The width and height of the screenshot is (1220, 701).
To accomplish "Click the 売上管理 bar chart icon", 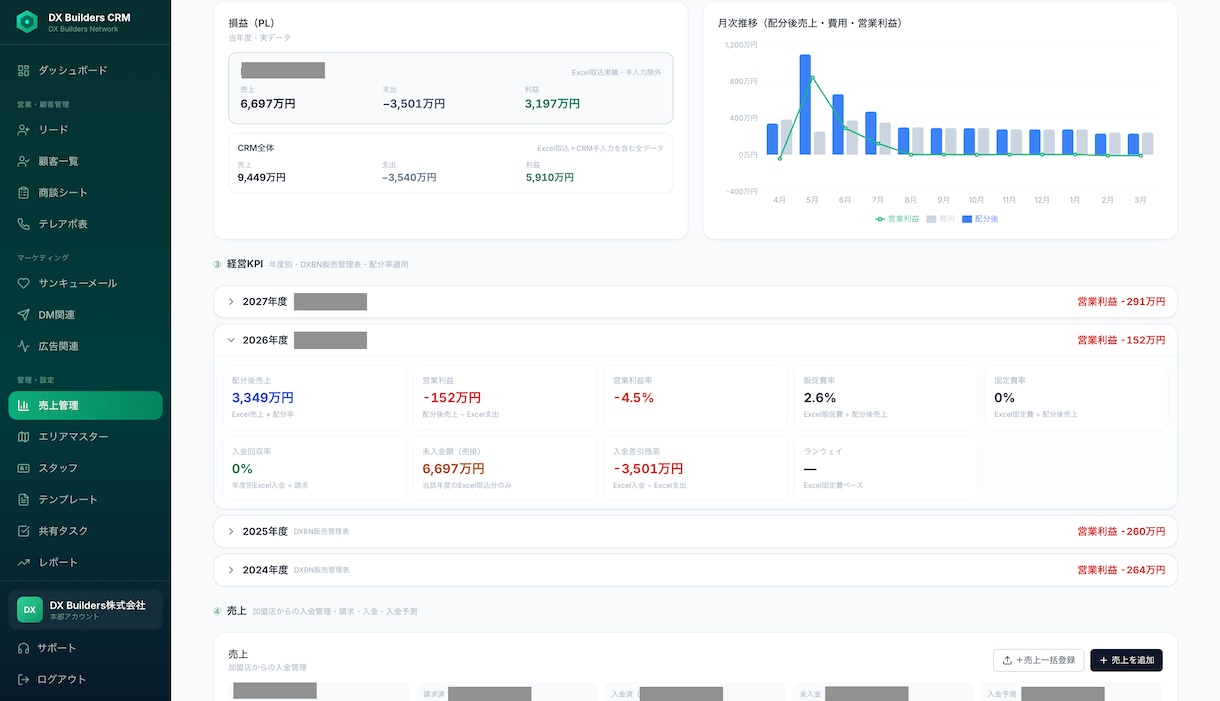I will click(x=24, y=405).
